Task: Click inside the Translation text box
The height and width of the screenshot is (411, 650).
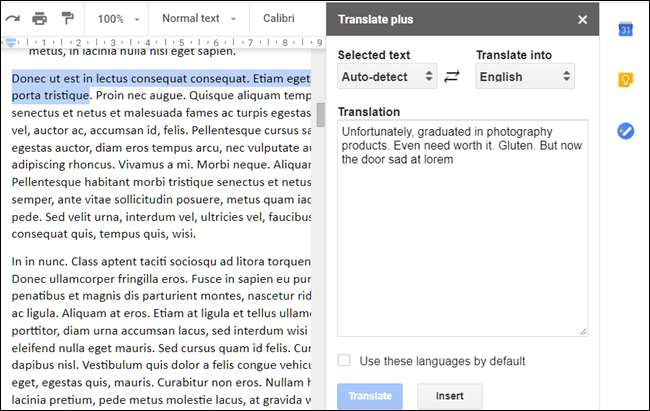Action: click(x=462, y=240)
